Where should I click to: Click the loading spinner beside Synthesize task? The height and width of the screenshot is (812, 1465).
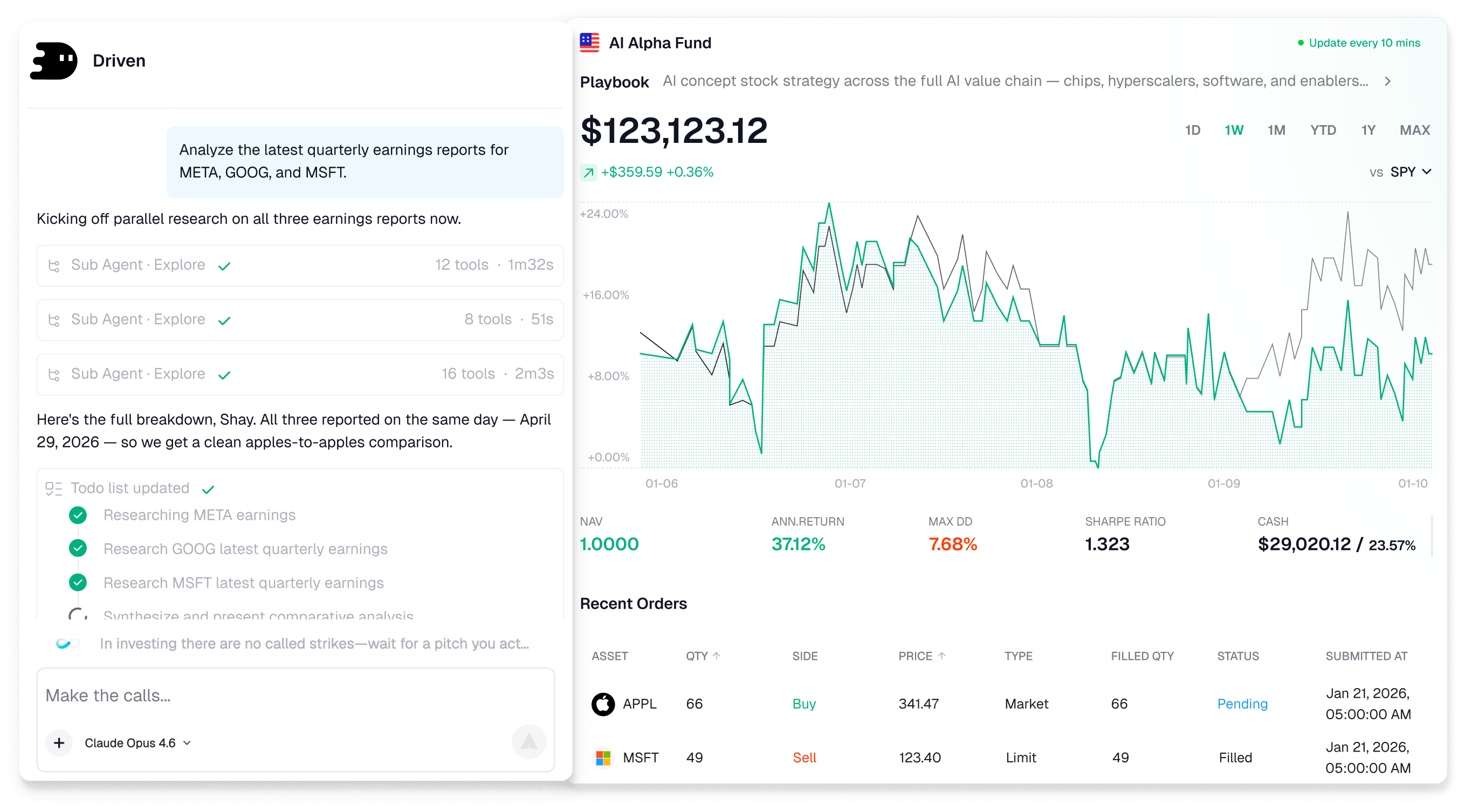(78, 614)
